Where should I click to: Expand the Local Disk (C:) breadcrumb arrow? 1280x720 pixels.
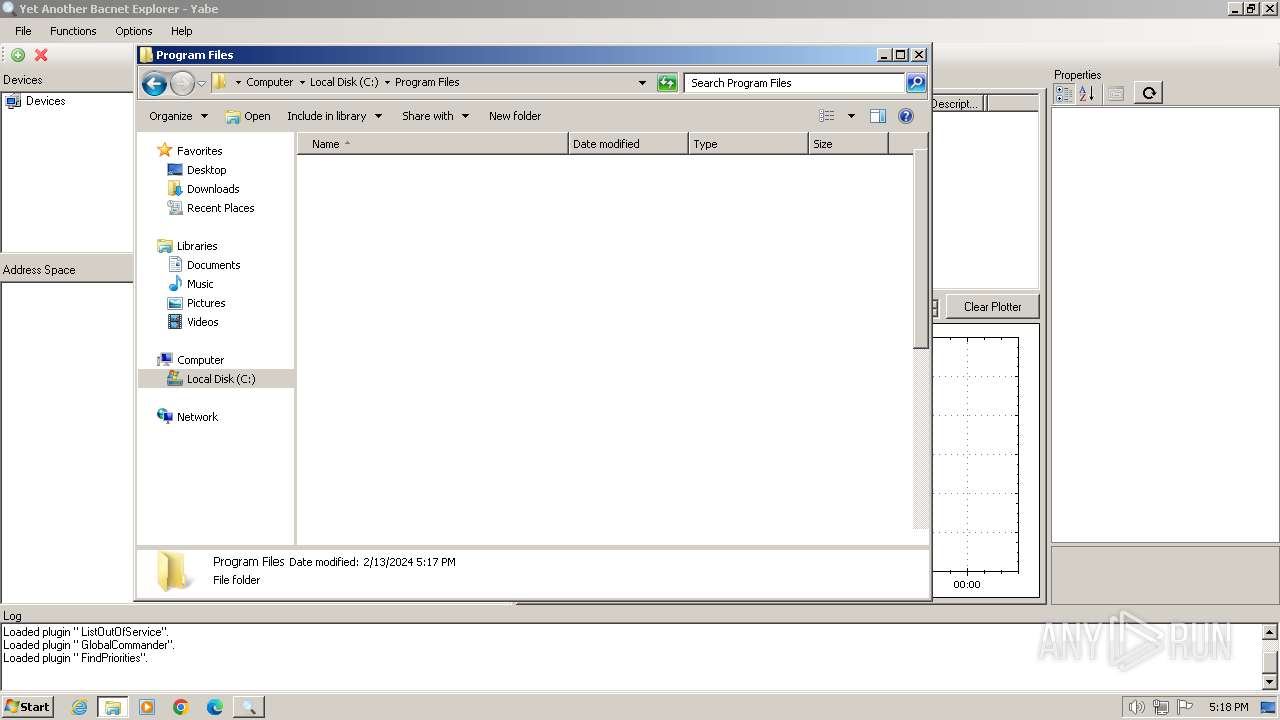[x=387, y=83]
